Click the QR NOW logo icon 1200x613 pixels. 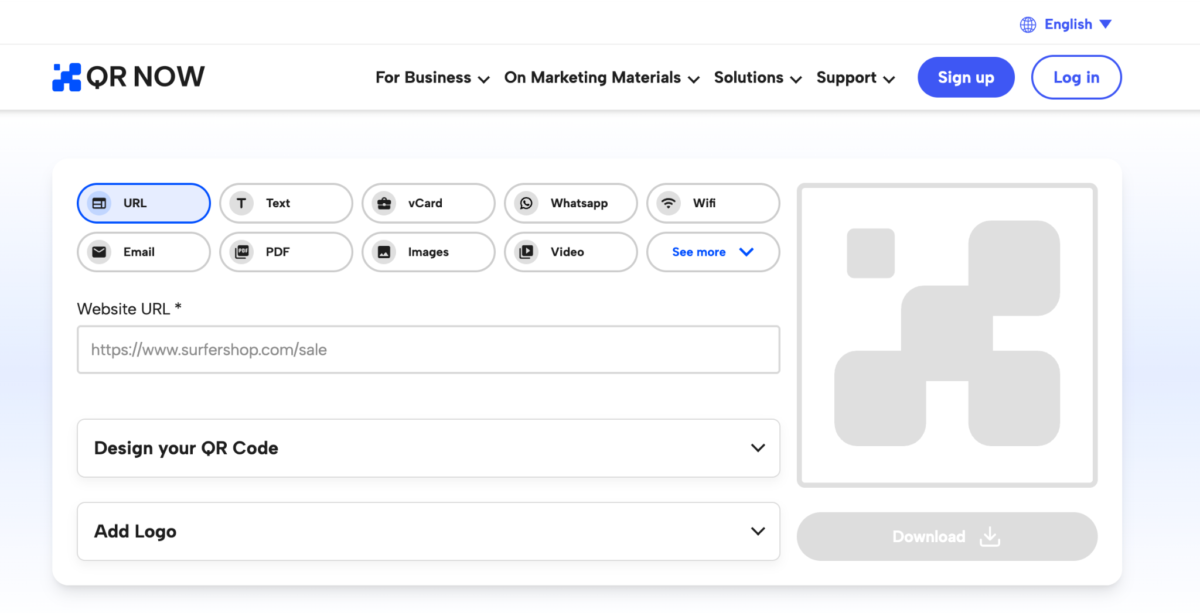pyautogui.click(x=66, y=77)
